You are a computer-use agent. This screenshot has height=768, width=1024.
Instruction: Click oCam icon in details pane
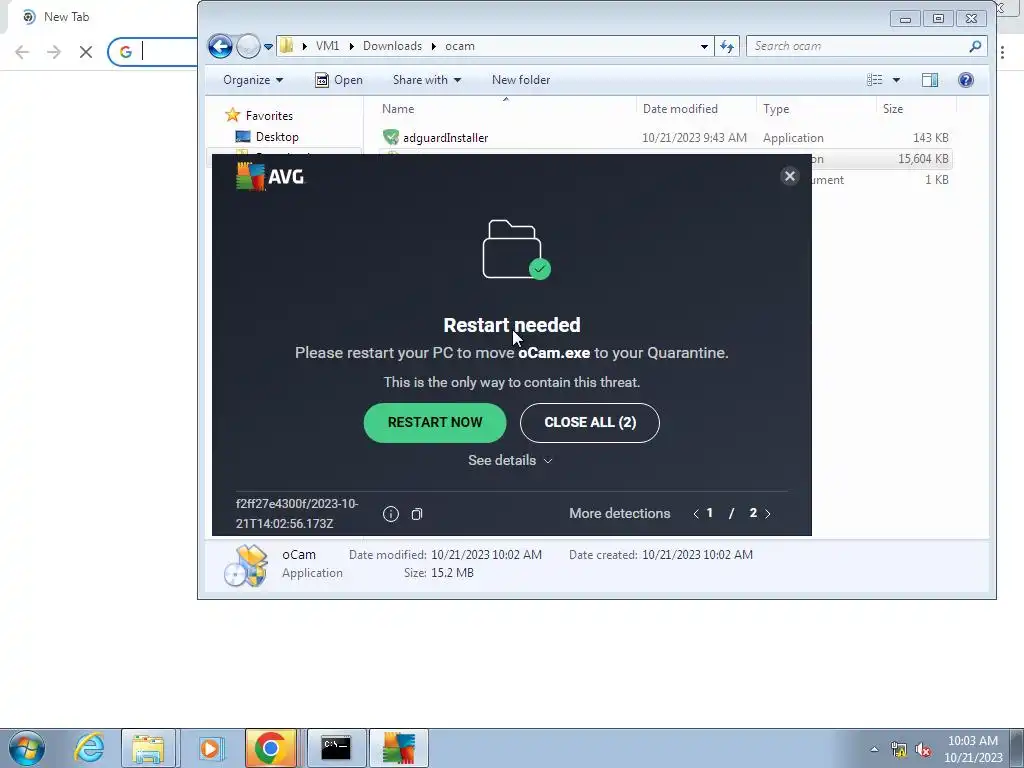246,566
